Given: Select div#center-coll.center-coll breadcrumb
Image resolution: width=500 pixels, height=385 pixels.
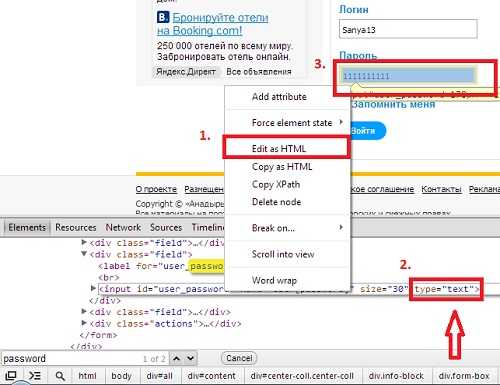Looking at the screenshot, I should (302, 376).
